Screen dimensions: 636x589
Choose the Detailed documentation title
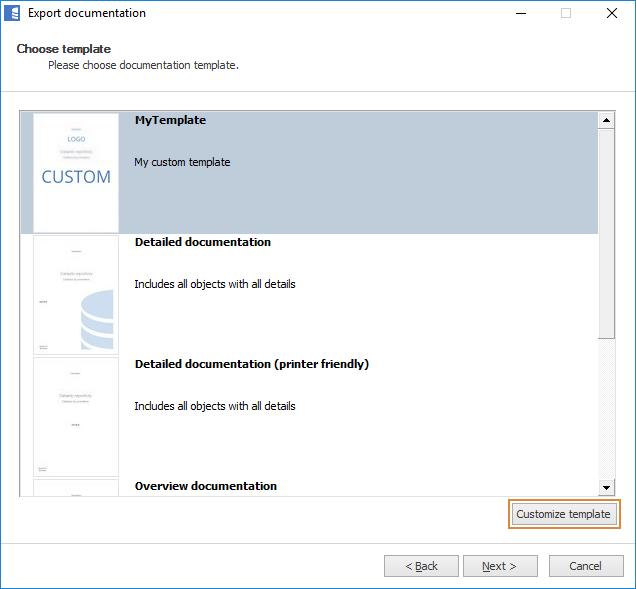click(x=202, y=242)
